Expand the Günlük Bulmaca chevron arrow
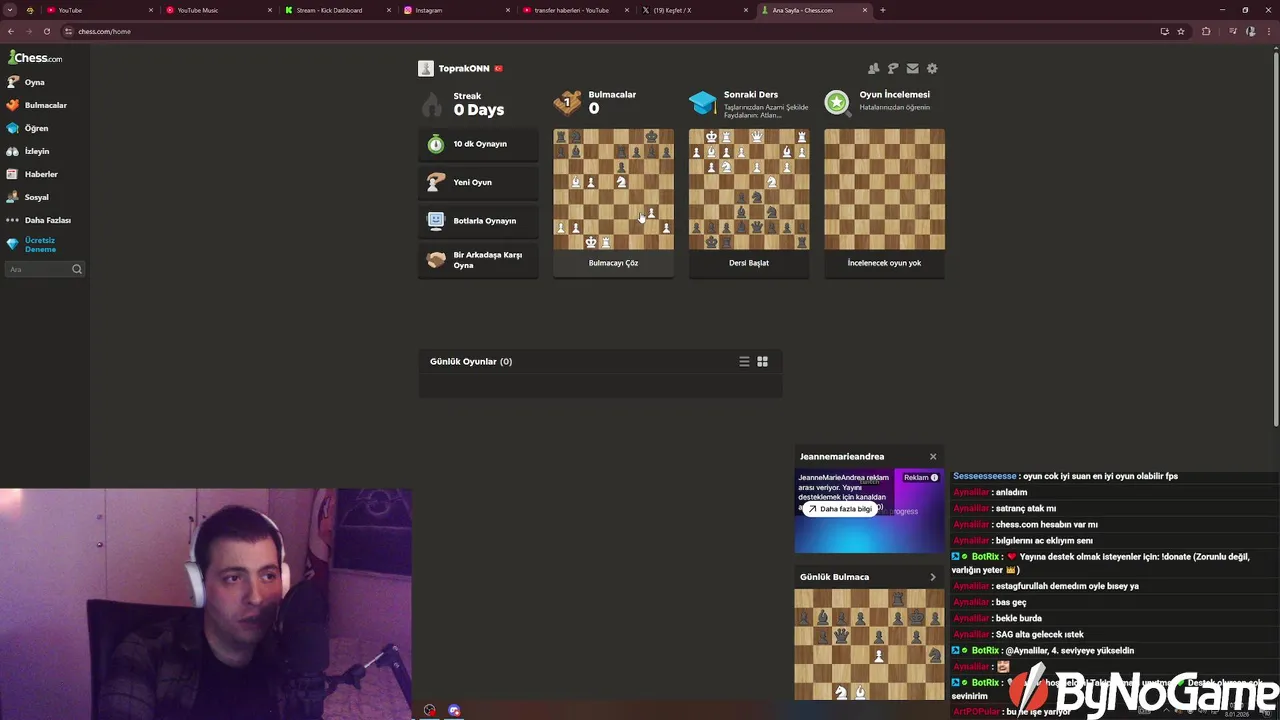 tap(933, 577)
